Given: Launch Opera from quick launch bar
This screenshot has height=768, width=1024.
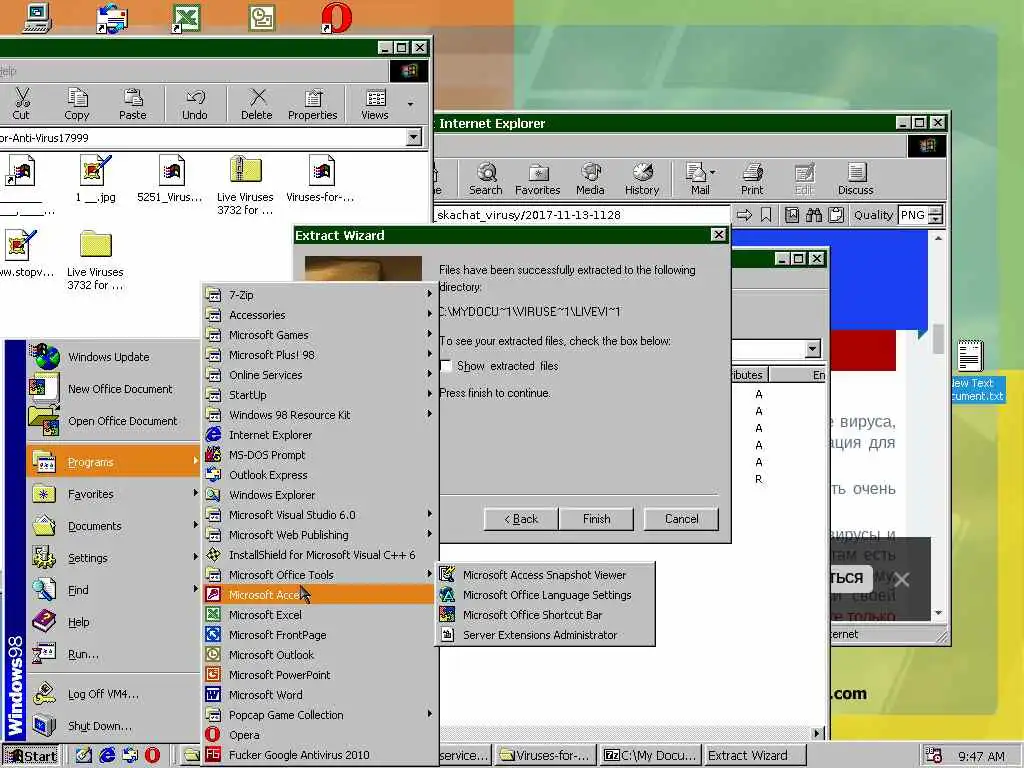Looking at the screenshot, I should pyautogui.click(x=152, y=755).
